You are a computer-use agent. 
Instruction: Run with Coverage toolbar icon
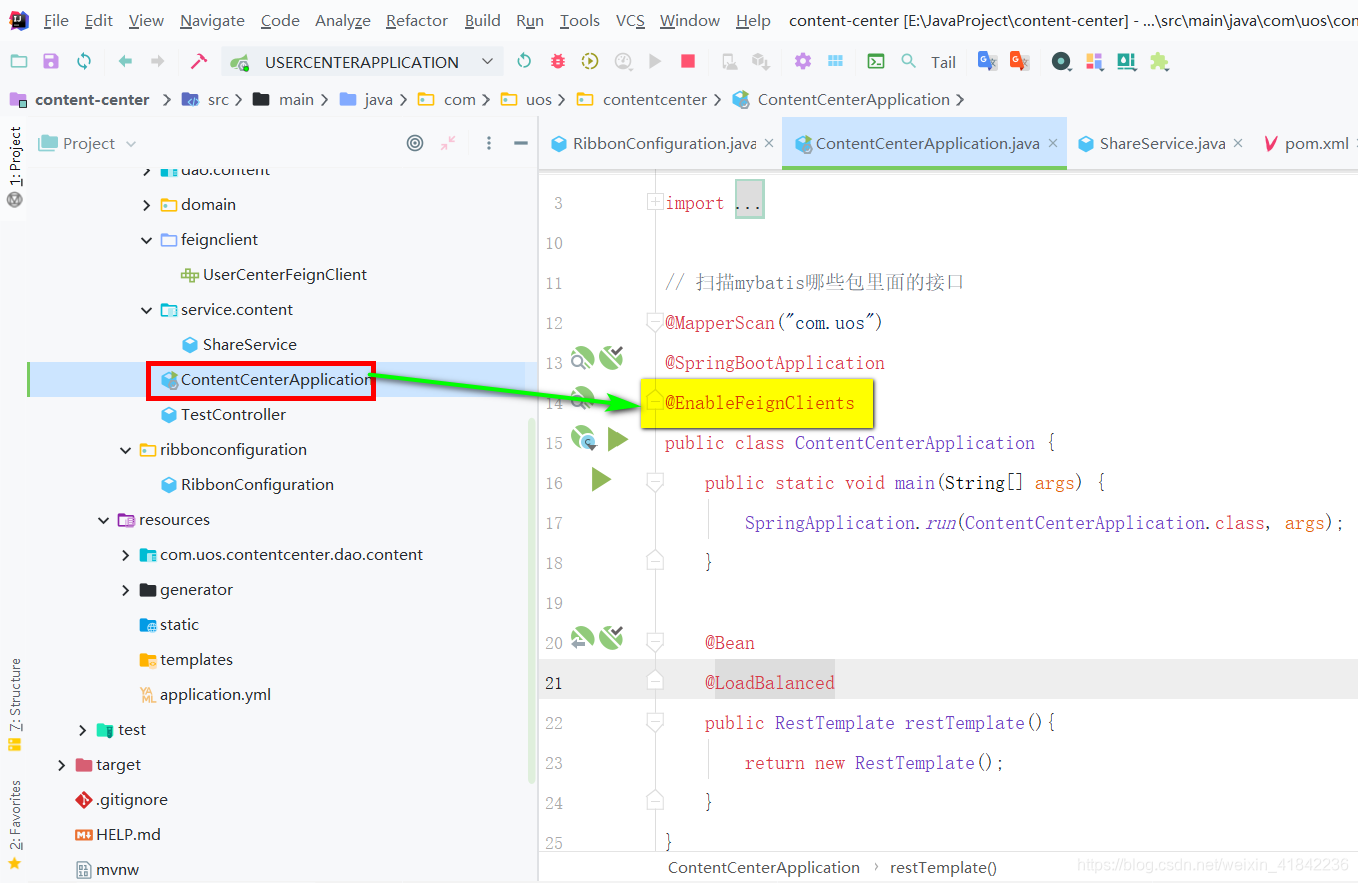590,62
